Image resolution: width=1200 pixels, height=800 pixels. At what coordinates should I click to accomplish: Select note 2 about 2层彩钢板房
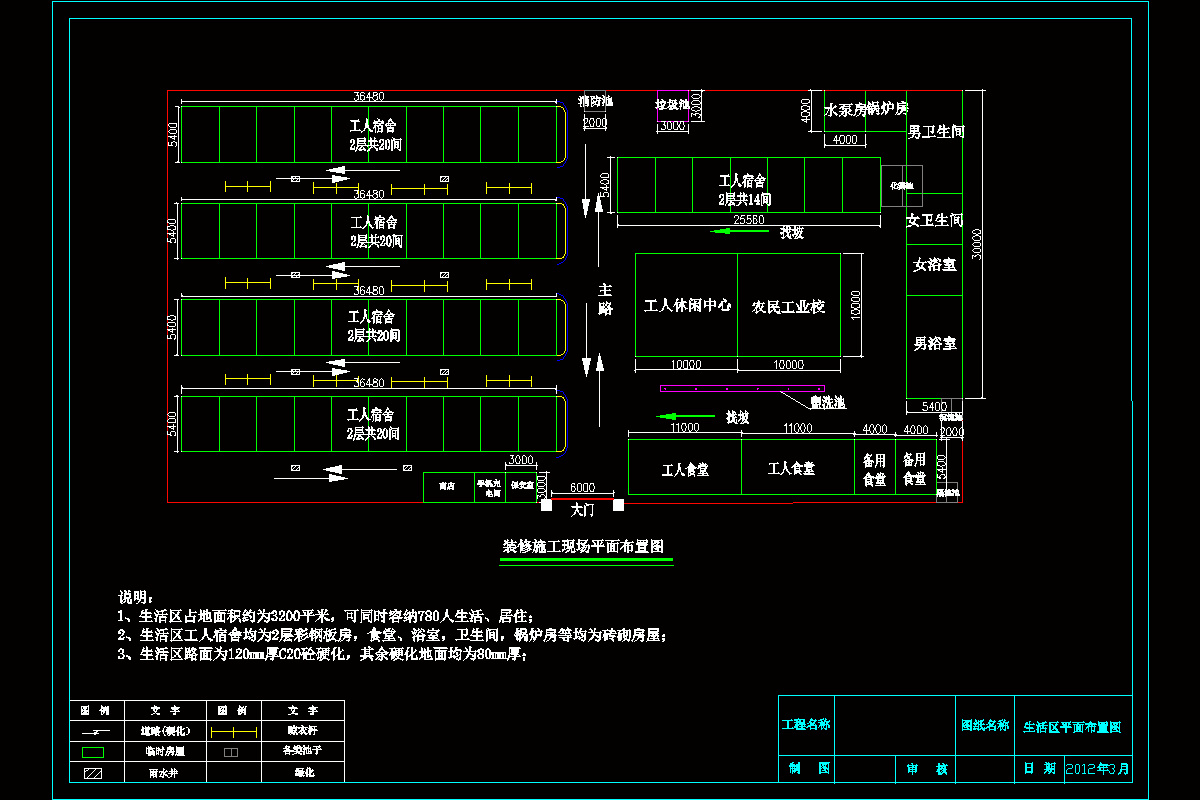pyautogui.click(x=392, y=634)
